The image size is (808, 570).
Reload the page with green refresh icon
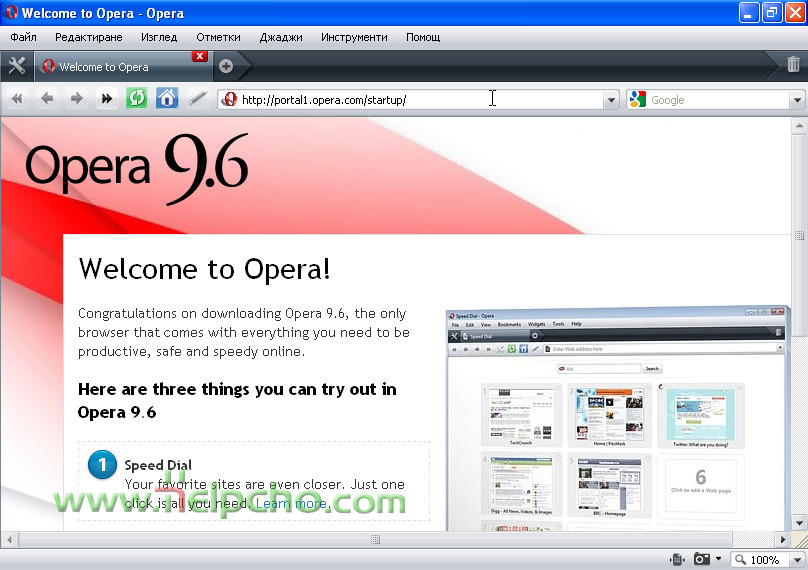137,98
